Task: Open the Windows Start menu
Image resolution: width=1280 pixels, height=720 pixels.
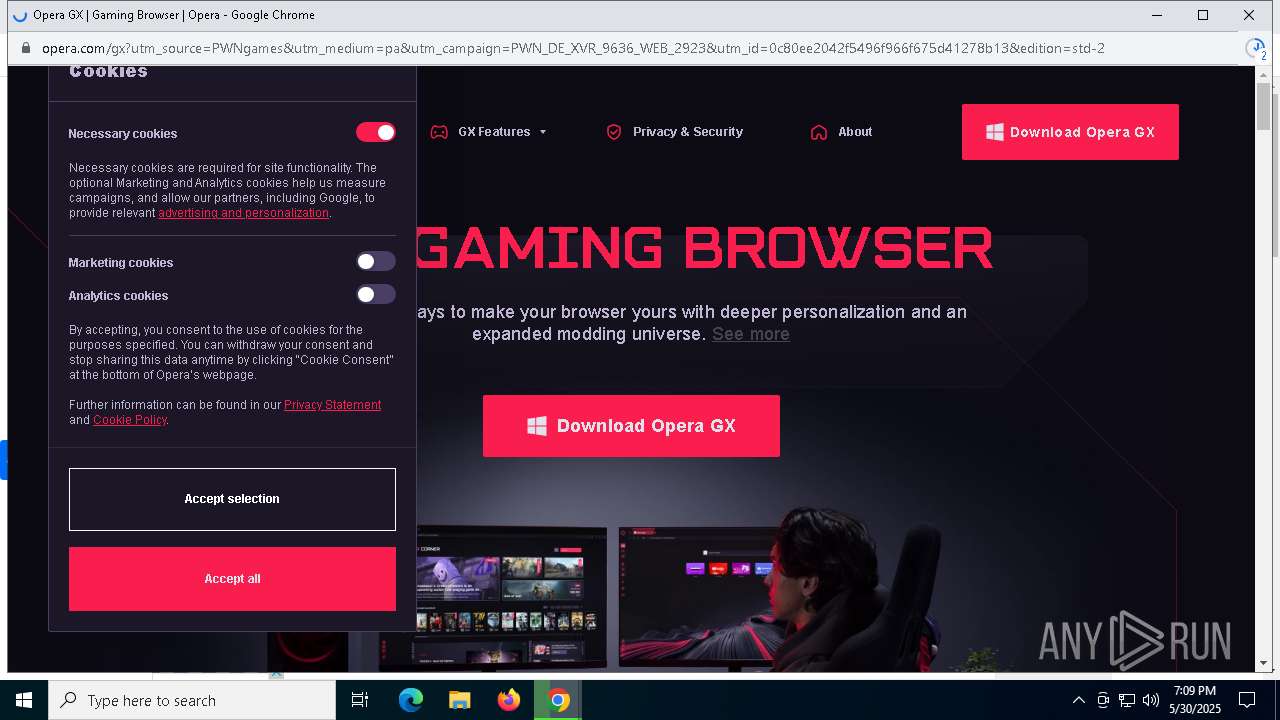Action: [24, 700]
